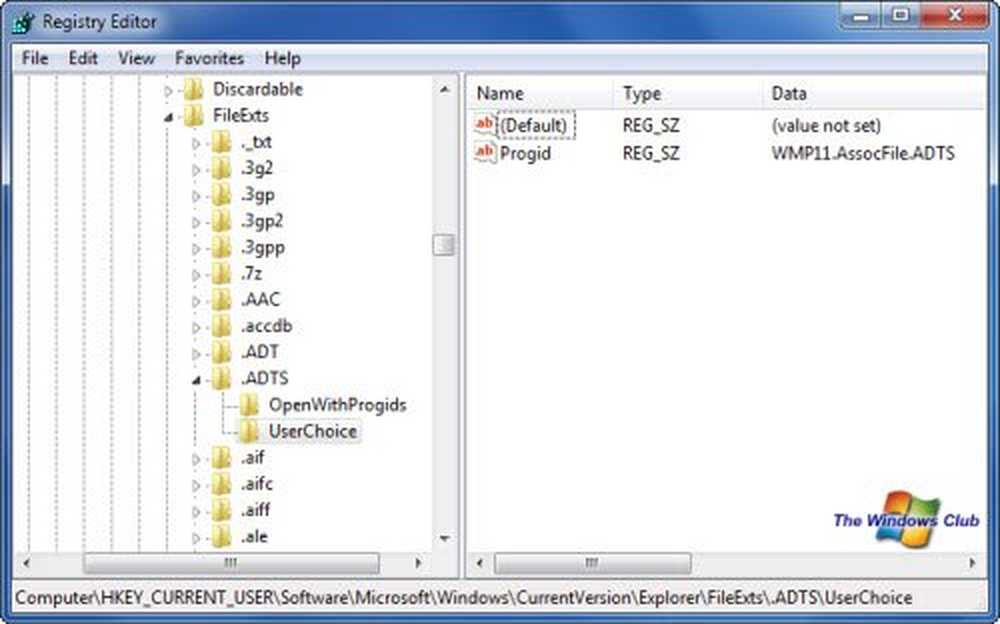
Task: Select the .accdb registry key
Action: [266, 326]
